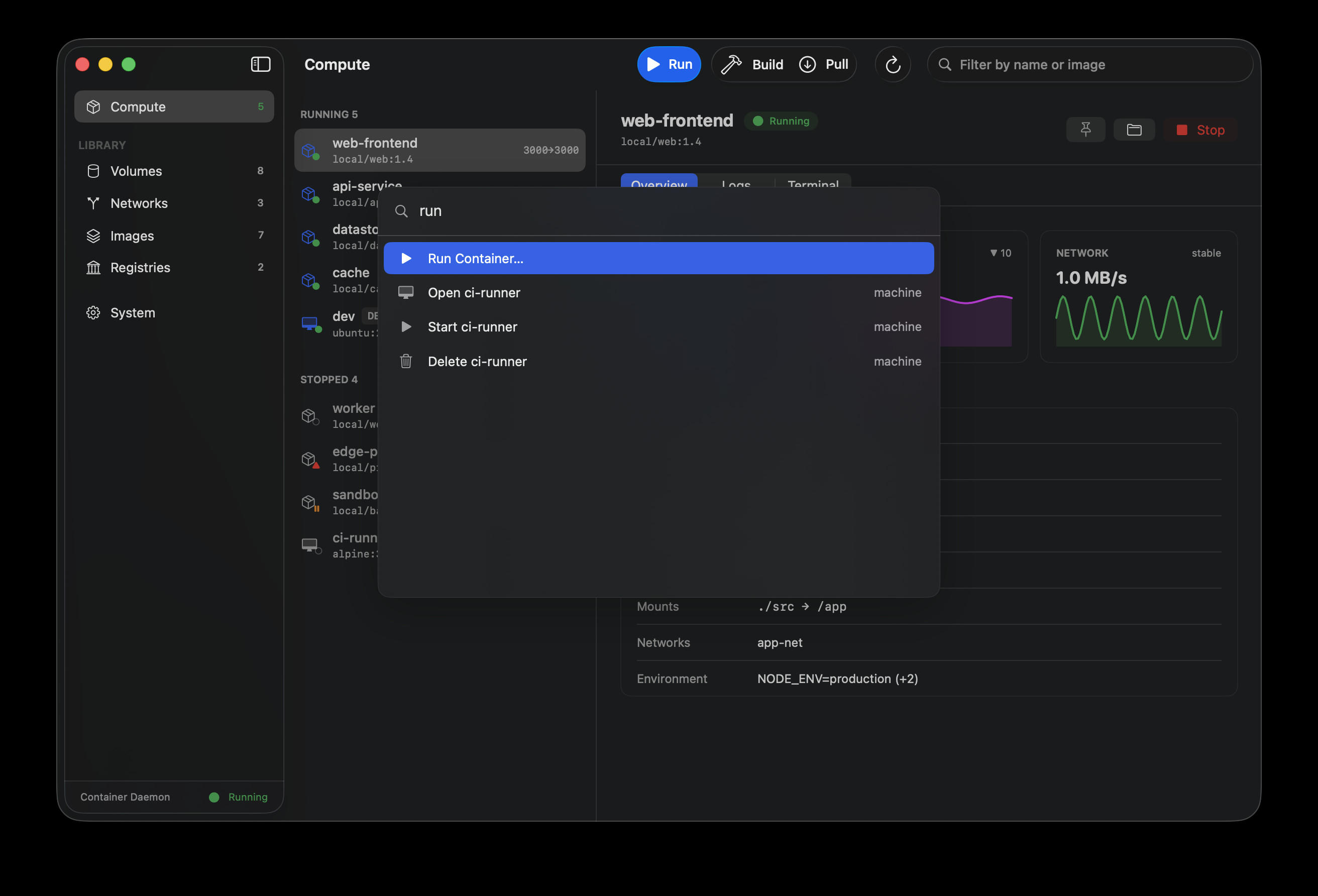Click the NODE_ENV=production (+2) value
This screenshot has width=1318, height=896.
point(838,679)
